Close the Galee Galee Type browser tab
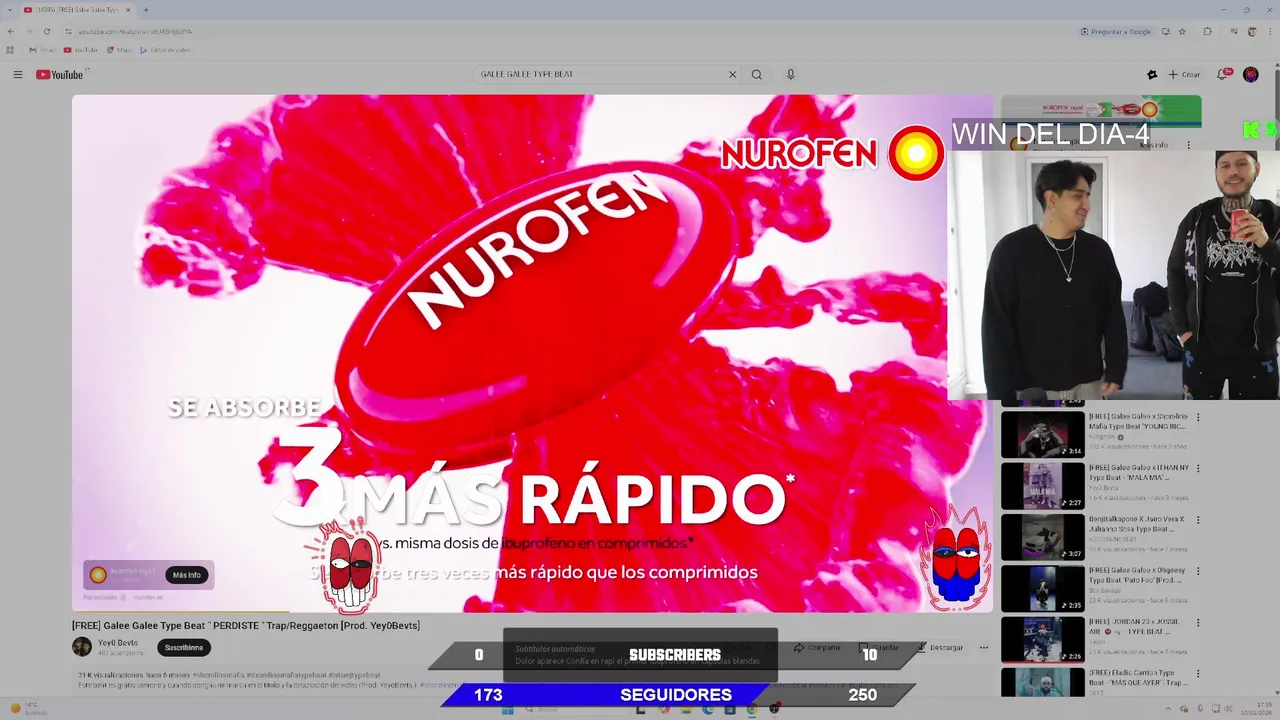1280x720 pixels. (x=128, y=10)
